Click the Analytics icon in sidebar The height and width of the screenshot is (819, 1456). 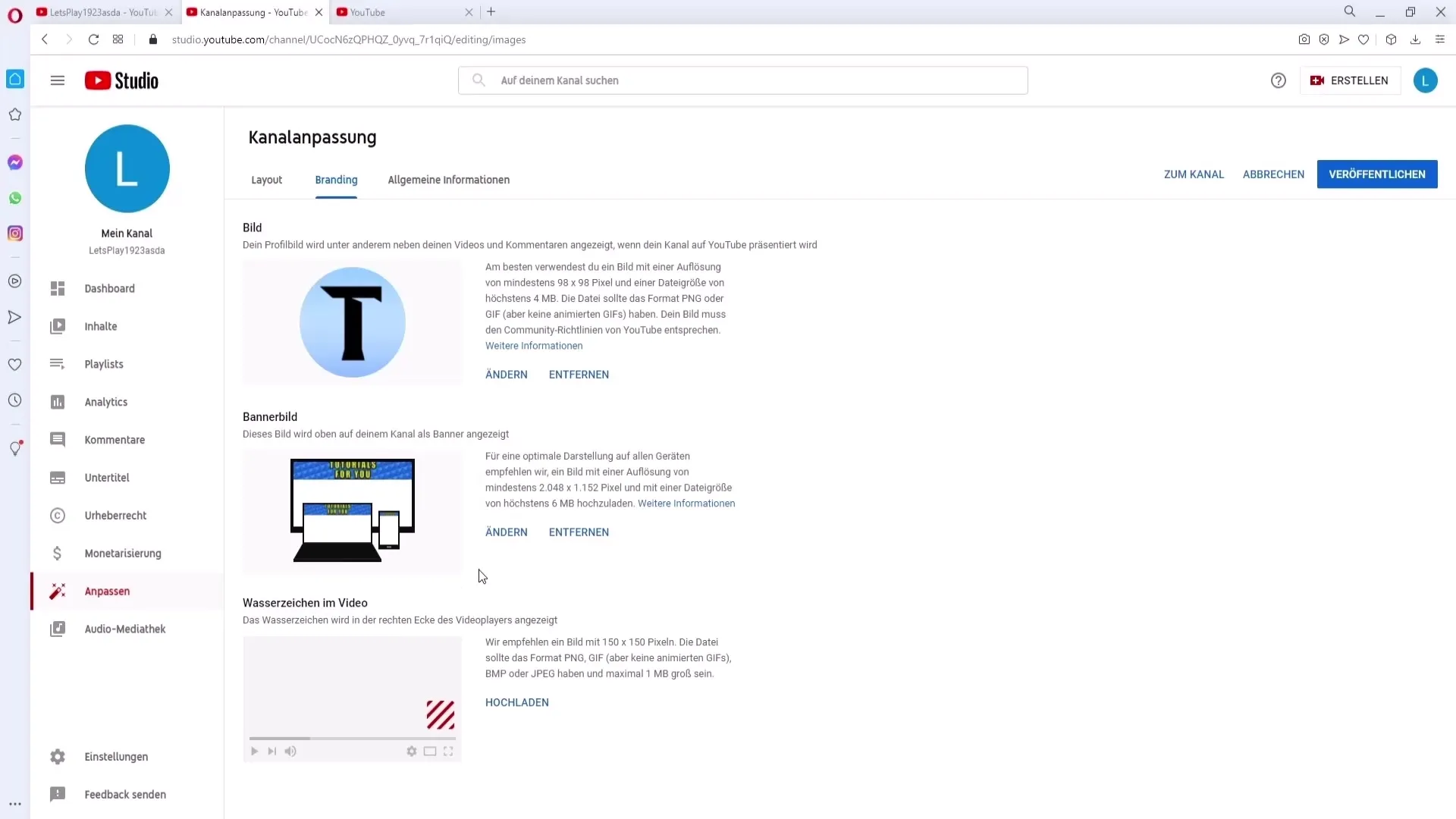click(x=56, y=401)
